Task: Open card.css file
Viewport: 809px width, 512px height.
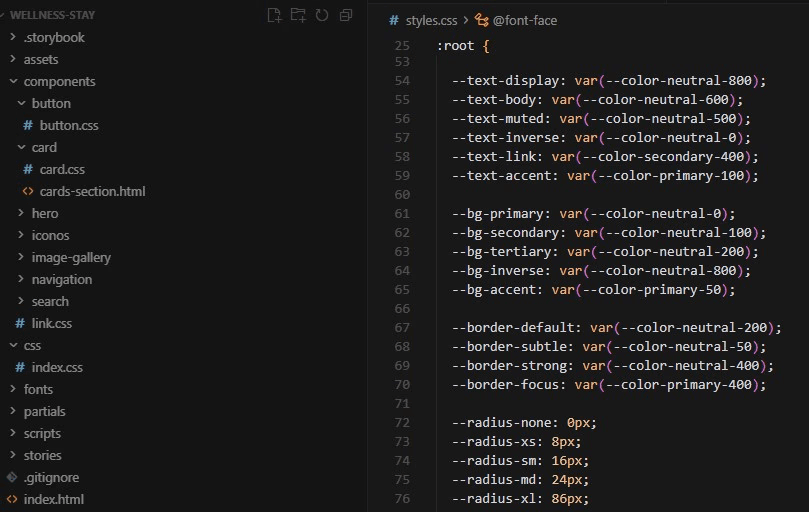Action: (x=62, y=169)
